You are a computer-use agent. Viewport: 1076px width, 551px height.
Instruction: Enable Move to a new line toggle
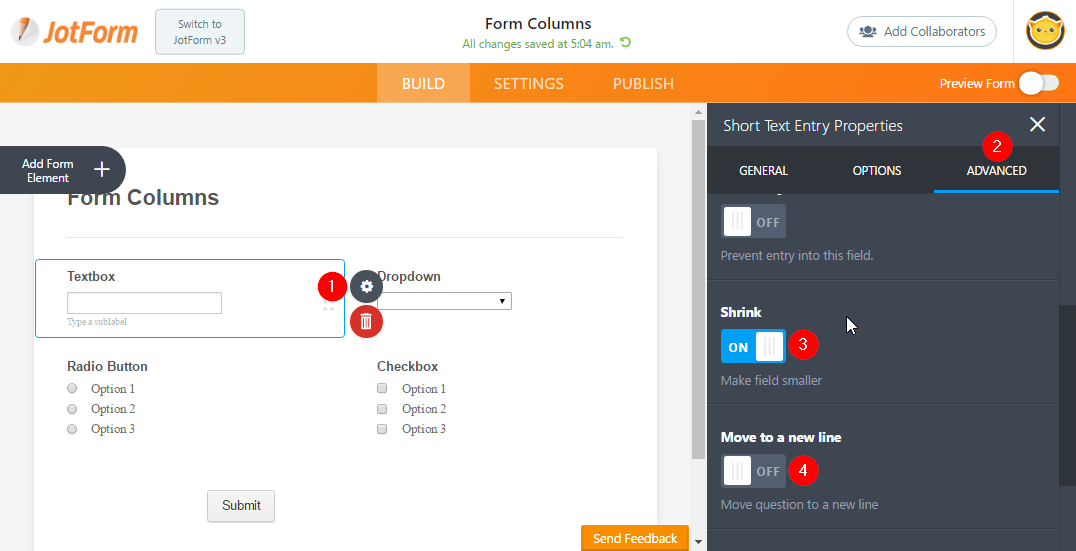pos(753,470)
